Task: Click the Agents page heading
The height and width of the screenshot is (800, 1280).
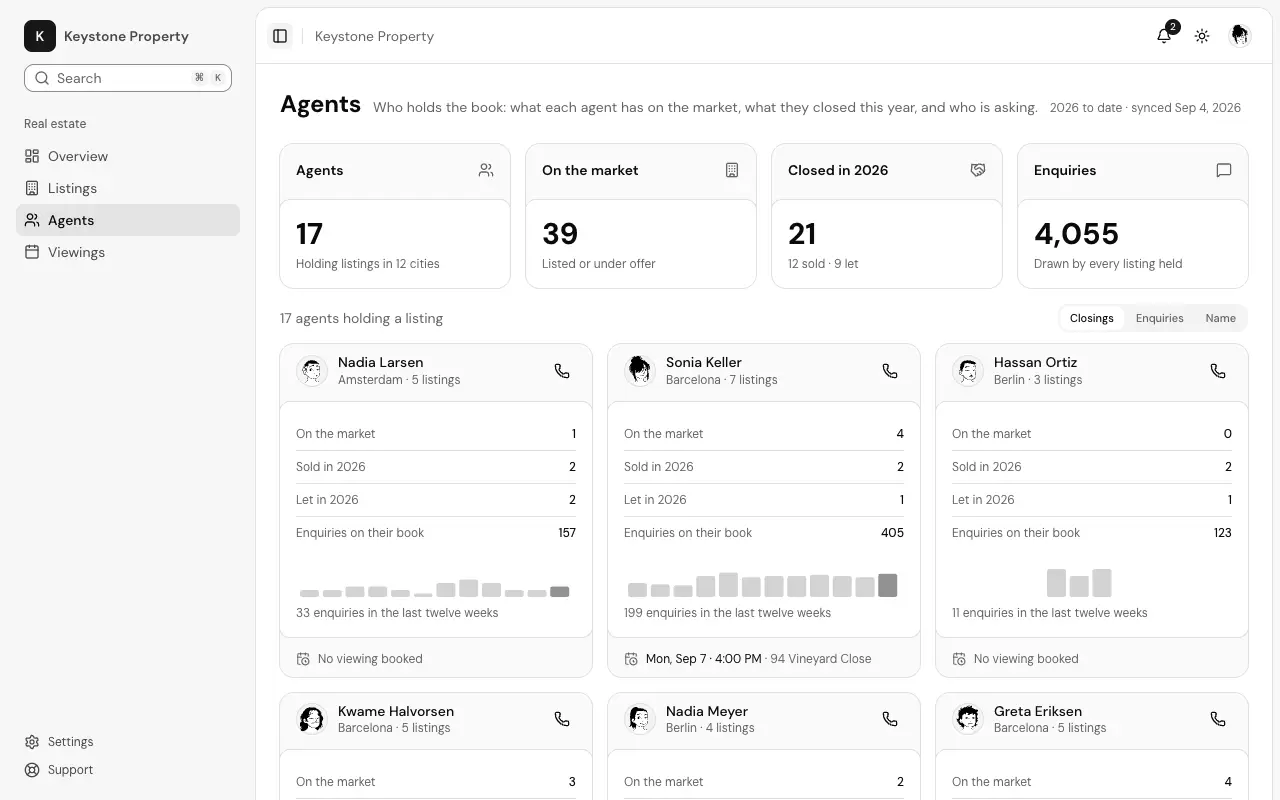Action: [x=320, y=104]
